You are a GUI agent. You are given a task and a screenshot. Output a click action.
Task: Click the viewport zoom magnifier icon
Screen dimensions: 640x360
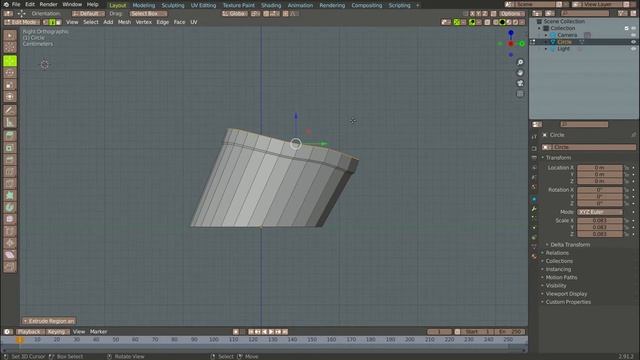tap(520, 62)
